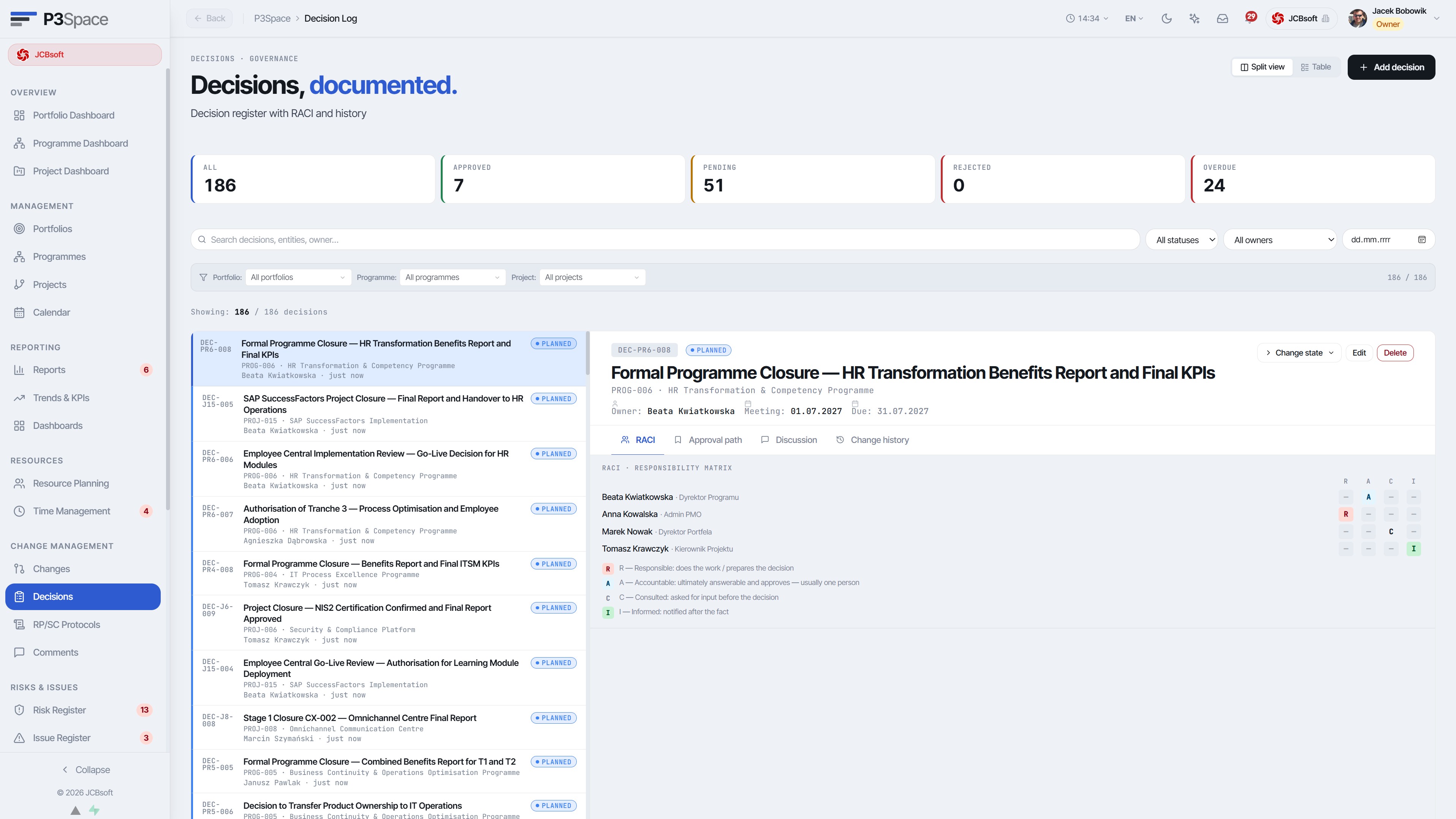The height and width of the screenshot is (819, 1456).
Task: Open notifications with 29 badge
Action: pos(1250,18)
